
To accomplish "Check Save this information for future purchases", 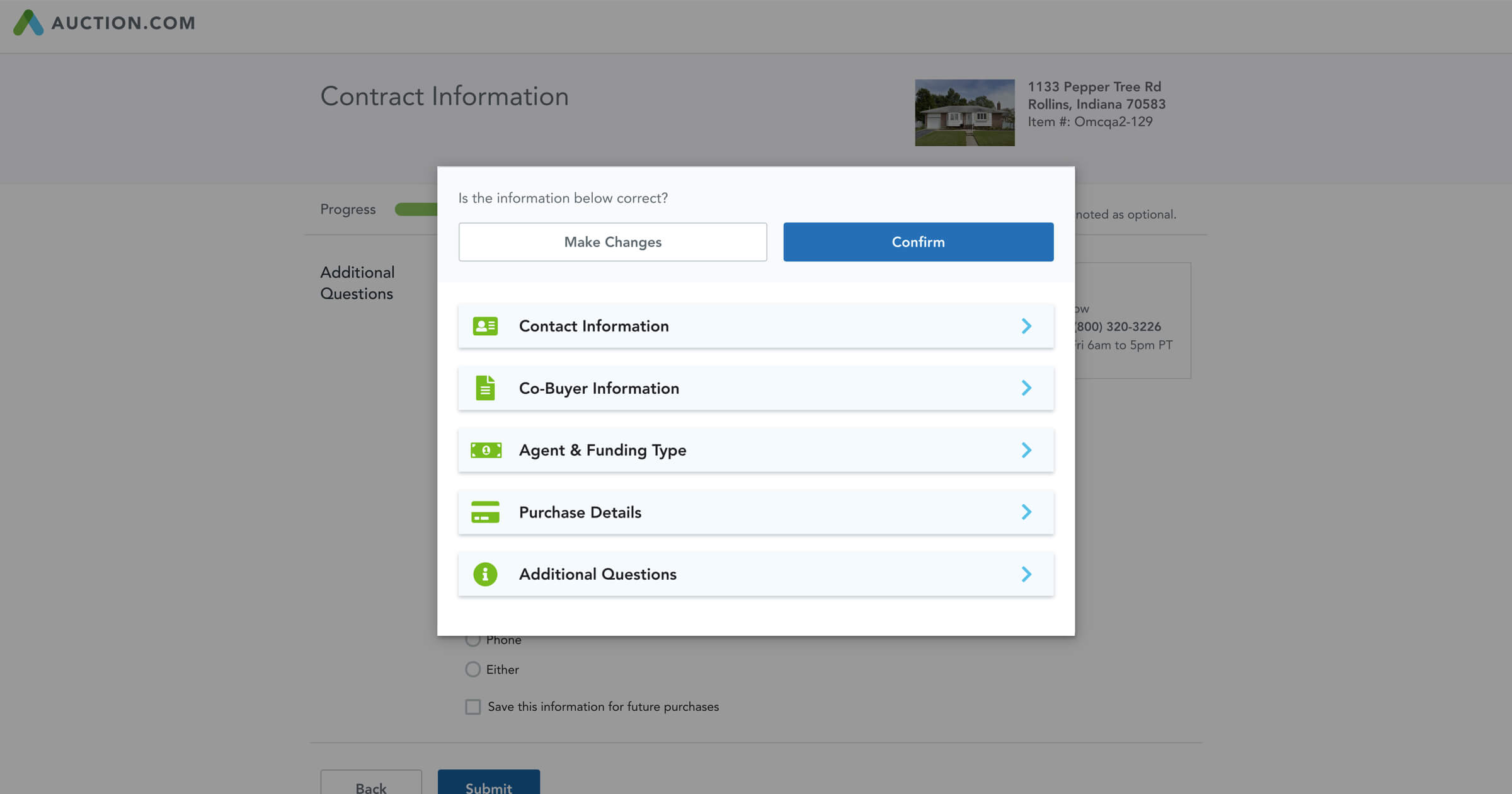I will click(x=472, y=706).
